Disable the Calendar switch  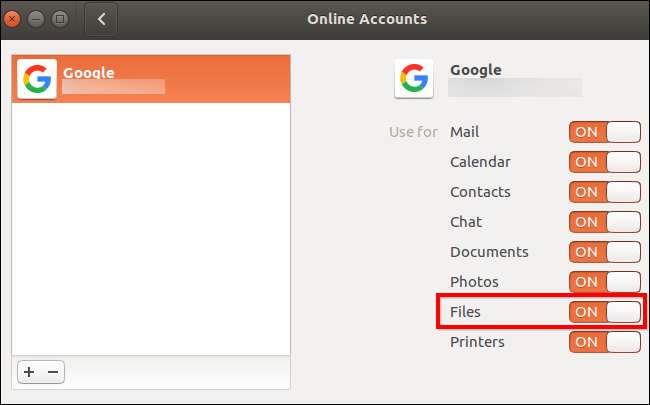click(604, 162)
